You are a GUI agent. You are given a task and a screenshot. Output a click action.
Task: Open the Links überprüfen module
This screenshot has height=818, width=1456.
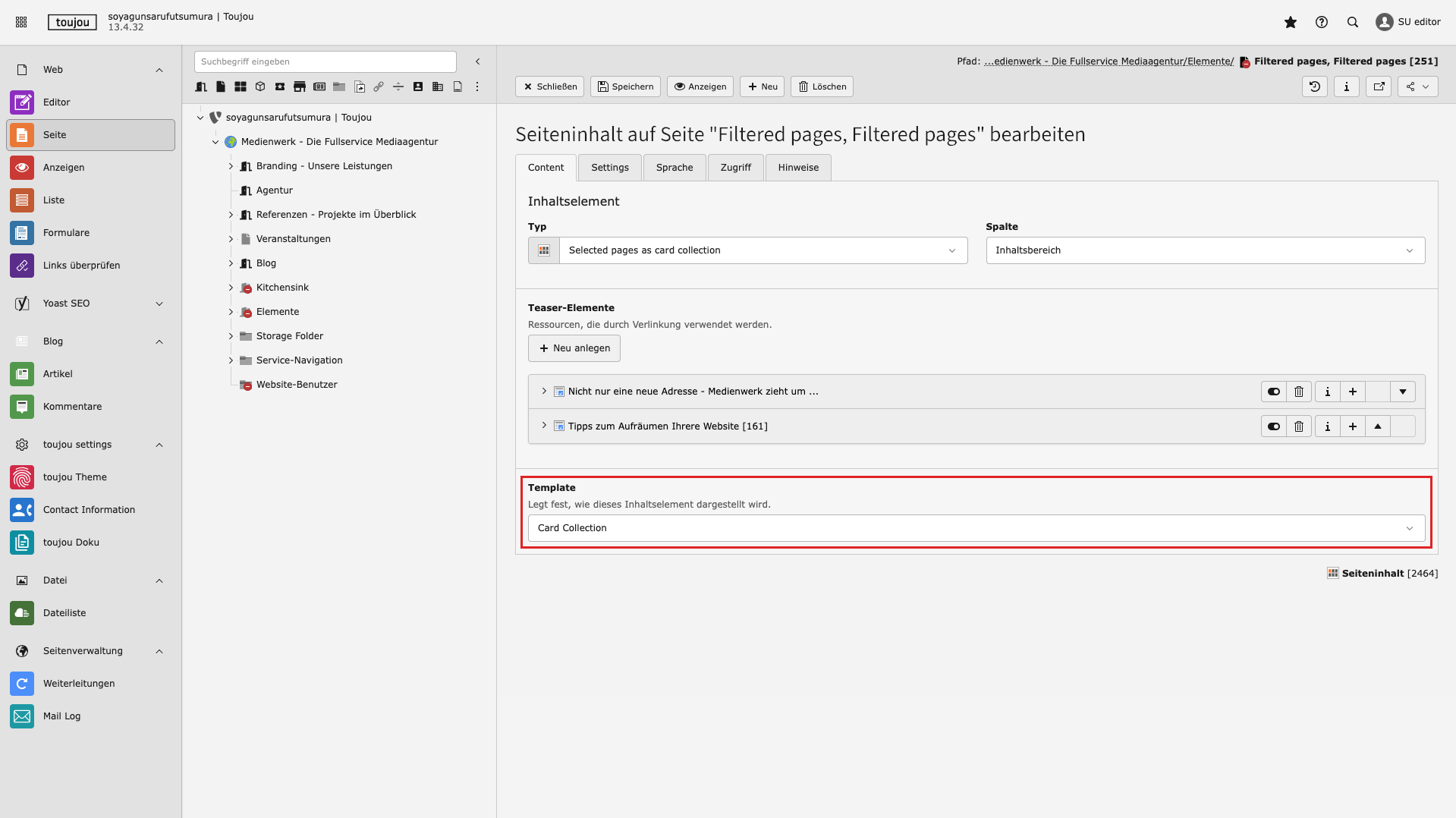tap(90, 265)
